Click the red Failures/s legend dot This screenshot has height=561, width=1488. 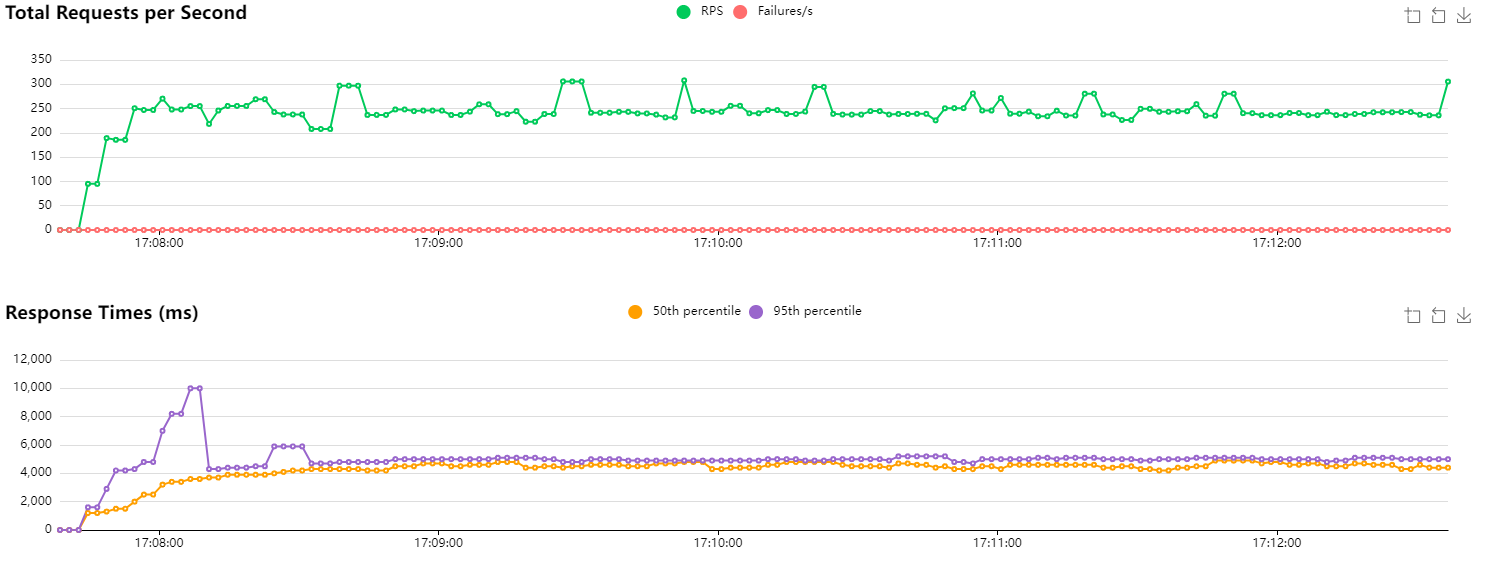click(740, 12)
